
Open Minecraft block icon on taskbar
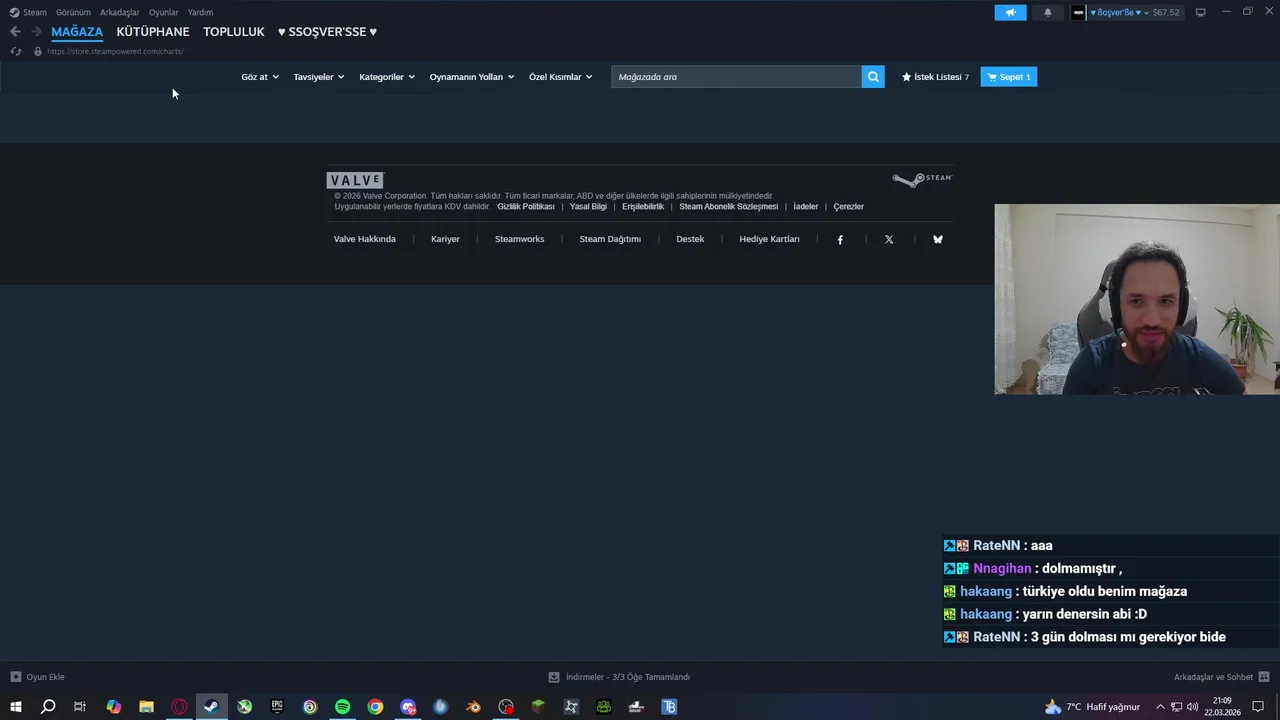point(538,707)
